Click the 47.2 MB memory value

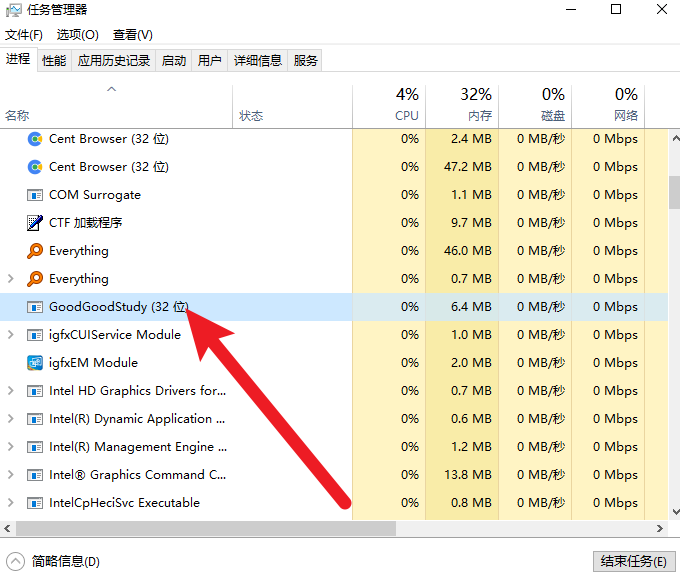click(468, 167)
